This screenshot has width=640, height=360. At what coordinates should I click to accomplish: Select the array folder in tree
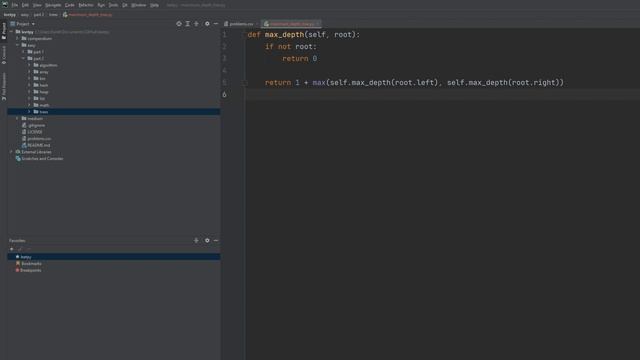[41, 72]
